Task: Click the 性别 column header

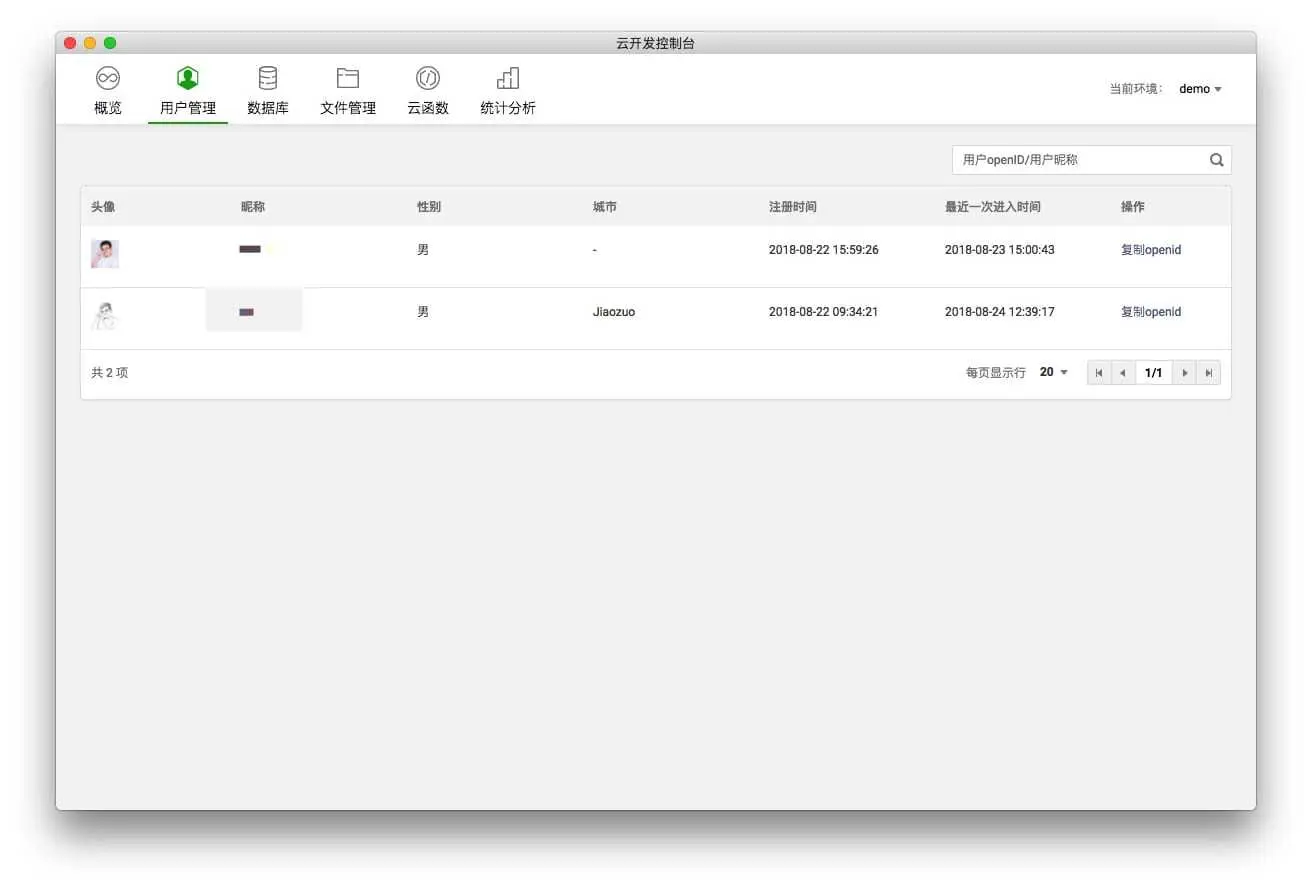Action: click(x=429, y=207)
